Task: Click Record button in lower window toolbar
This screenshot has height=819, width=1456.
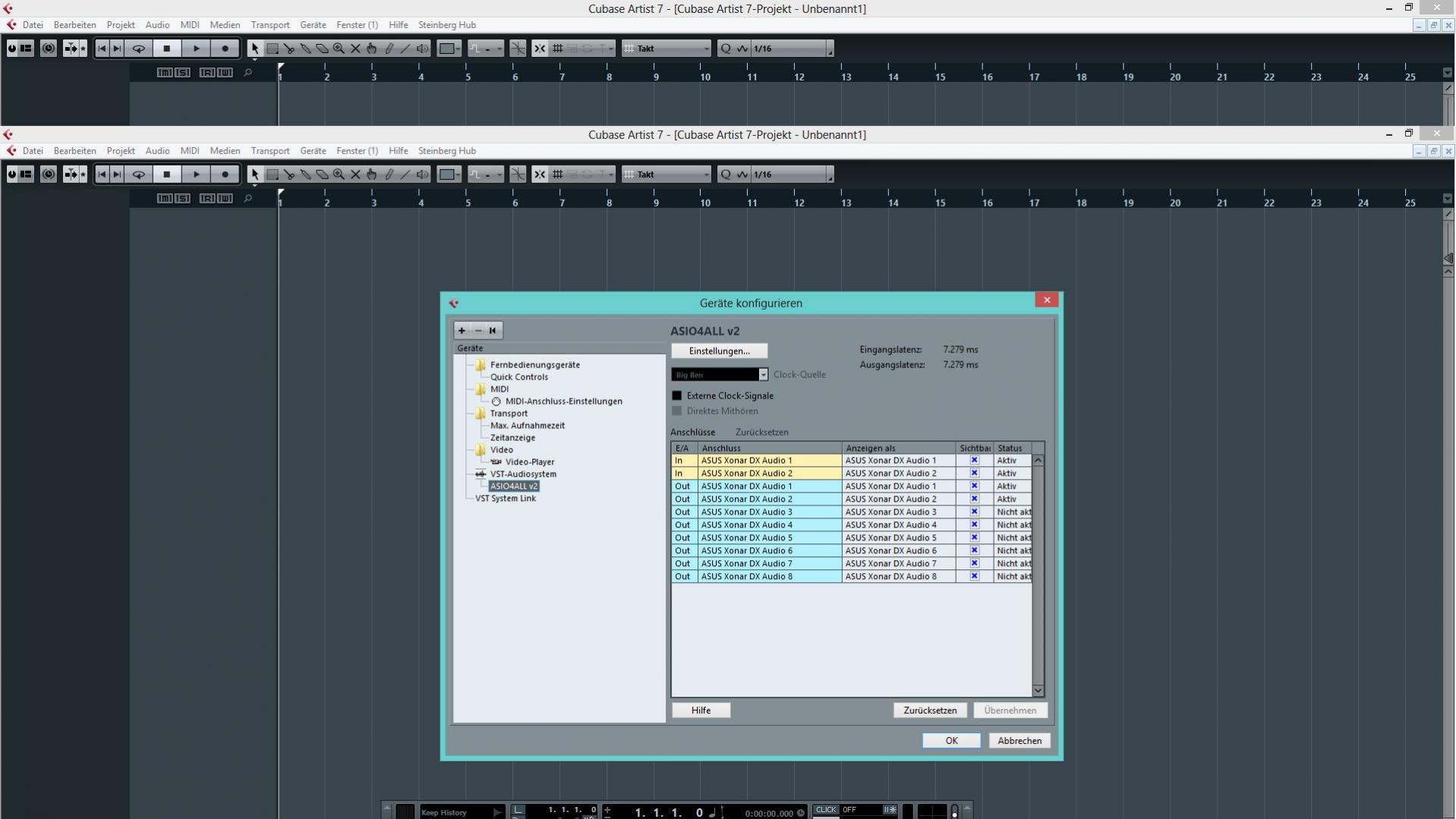Action: pos(225,175)
